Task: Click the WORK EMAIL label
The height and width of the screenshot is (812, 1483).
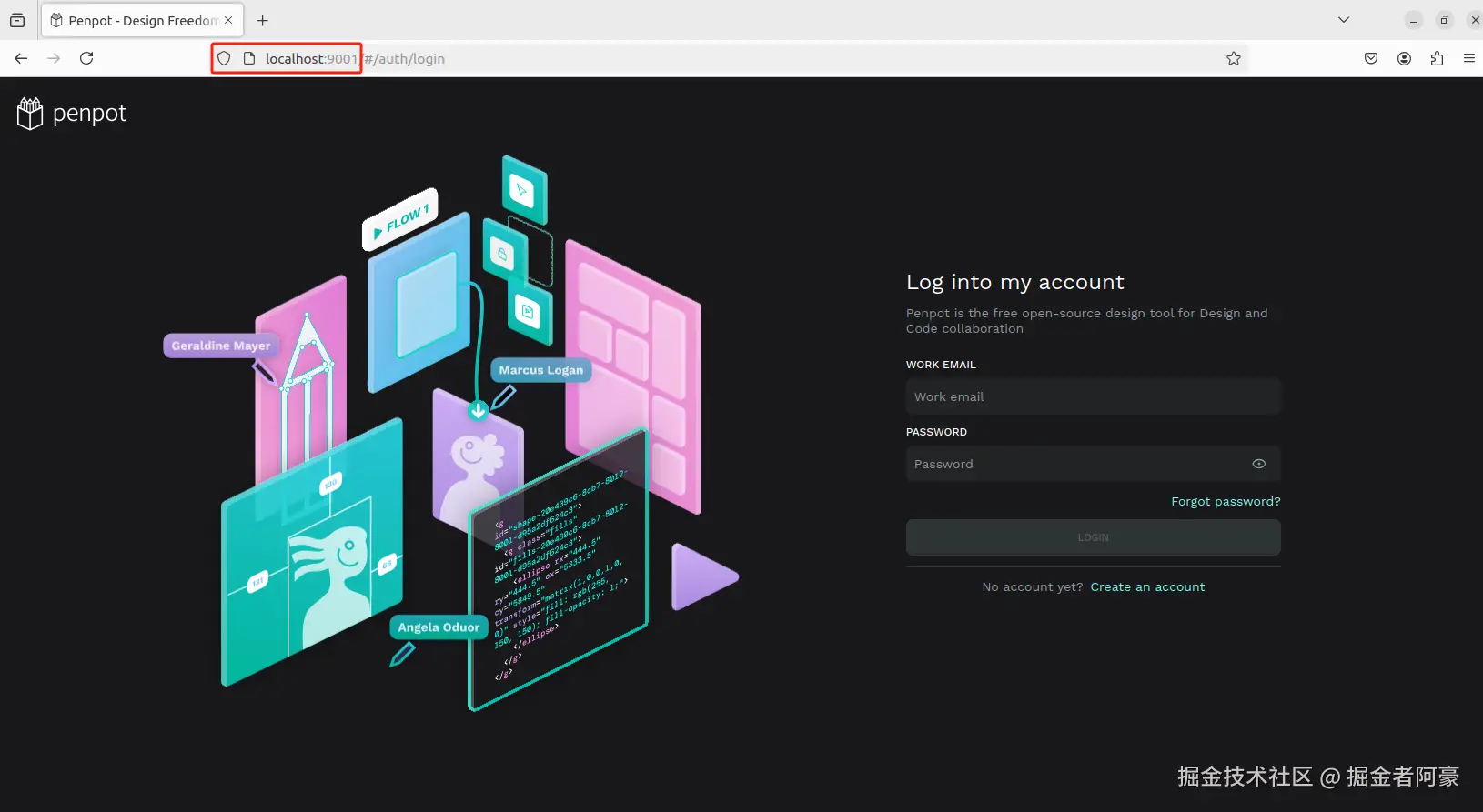Action: (x=941, y=365)
